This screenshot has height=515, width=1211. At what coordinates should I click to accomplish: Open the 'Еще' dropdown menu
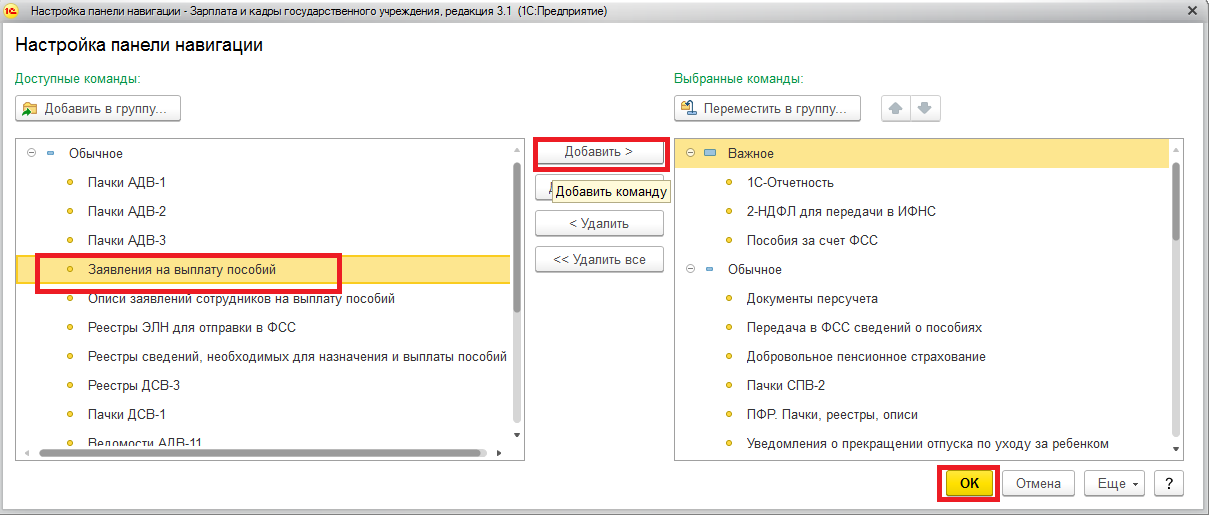pyautogui.click(x=1116, y=483)
